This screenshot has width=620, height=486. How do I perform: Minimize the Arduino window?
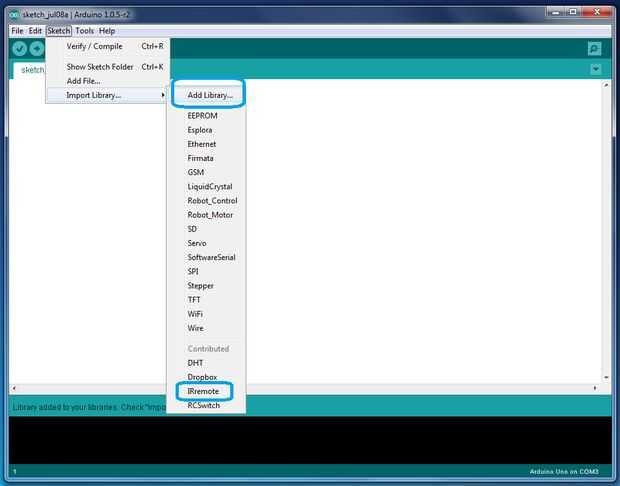pos(555,13)
